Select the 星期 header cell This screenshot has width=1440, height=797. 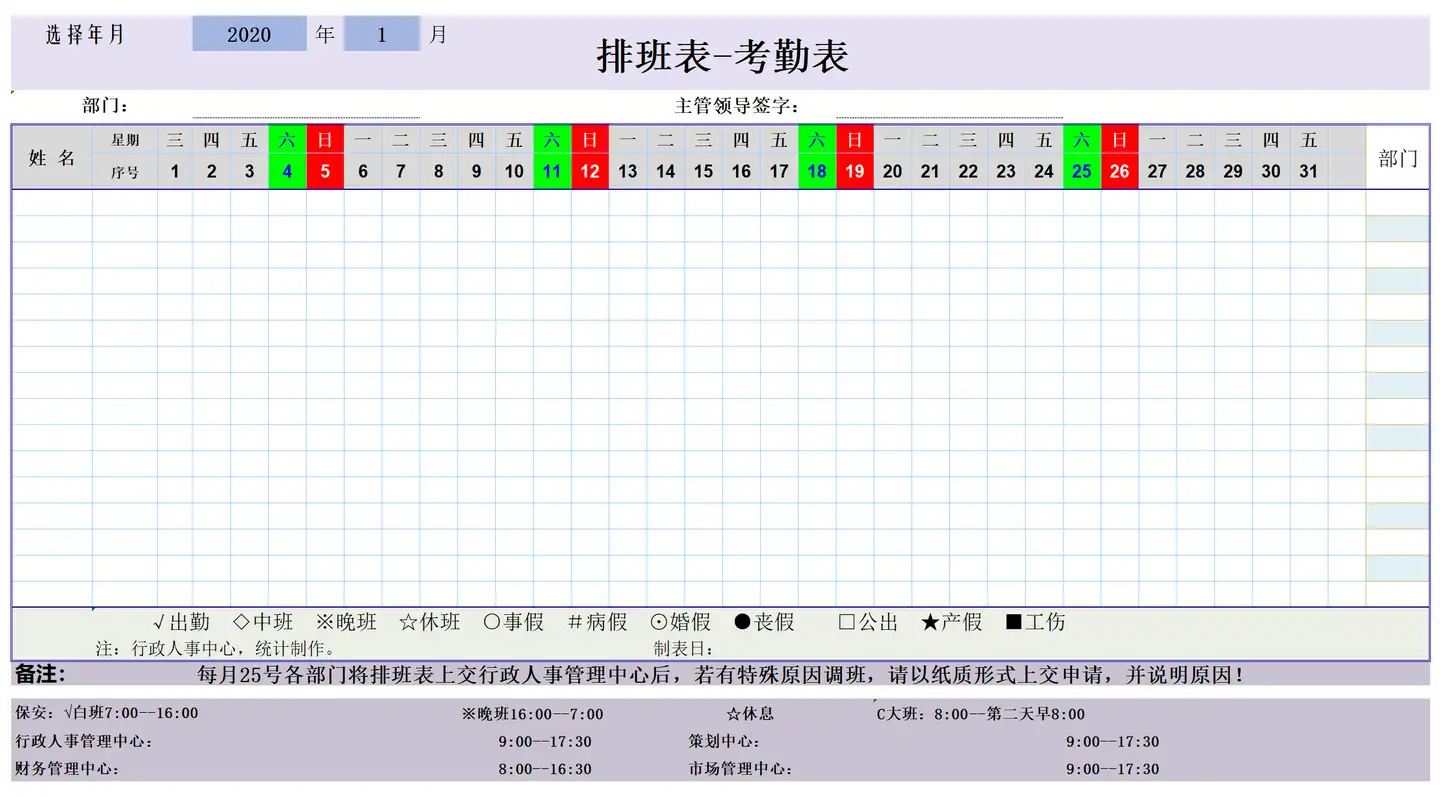click(x=125, y=140)
